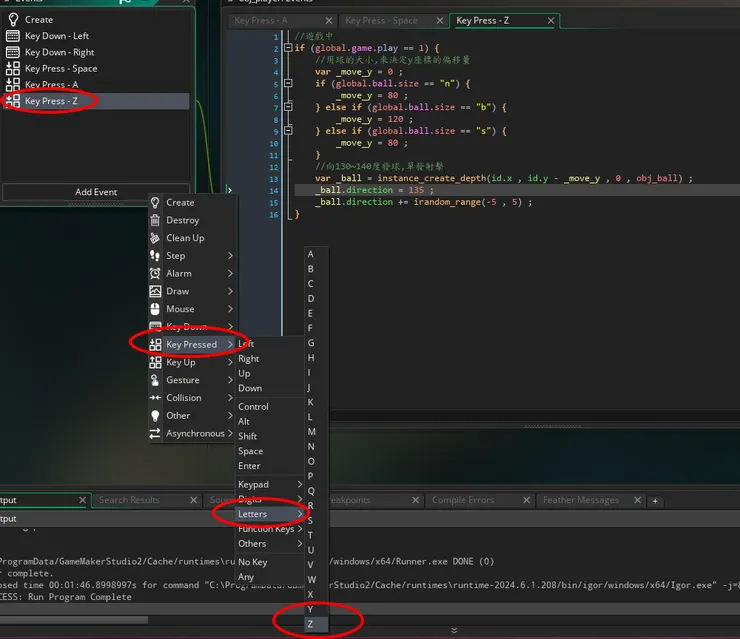
Task: Click the small arrow beside the code editor
Action: (x=229, y=190)
